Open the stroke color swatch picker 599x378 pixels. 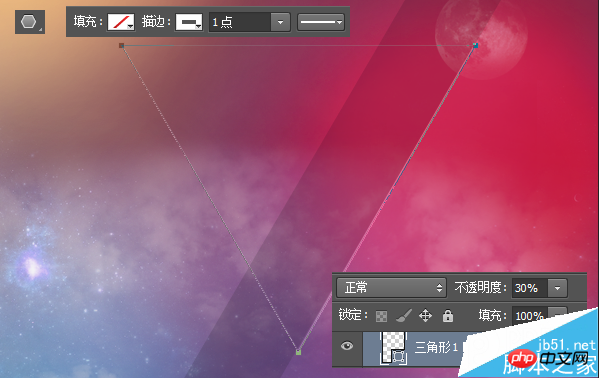189,22
